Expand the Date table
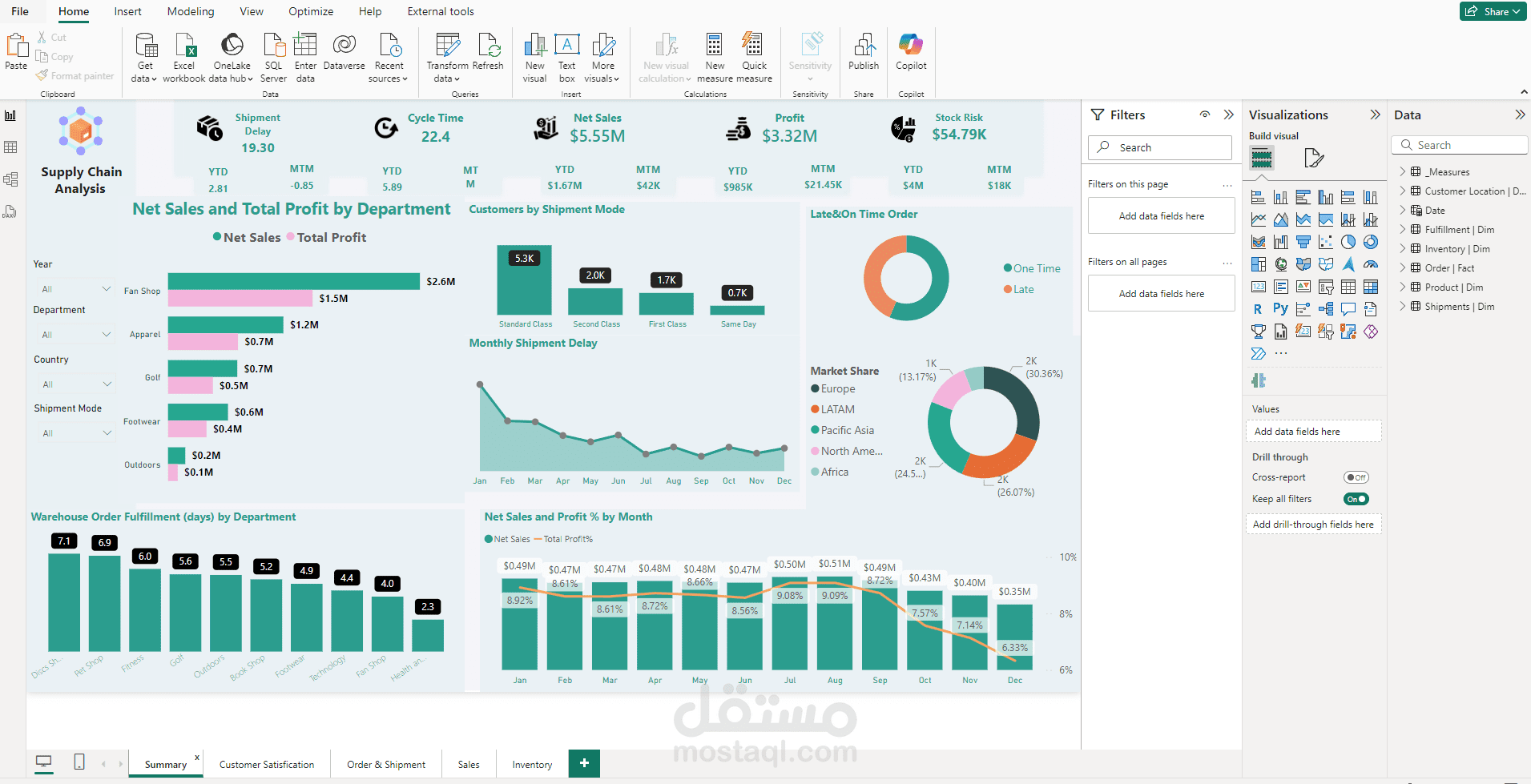1531x784 pixels. (x=1403, y=210)
